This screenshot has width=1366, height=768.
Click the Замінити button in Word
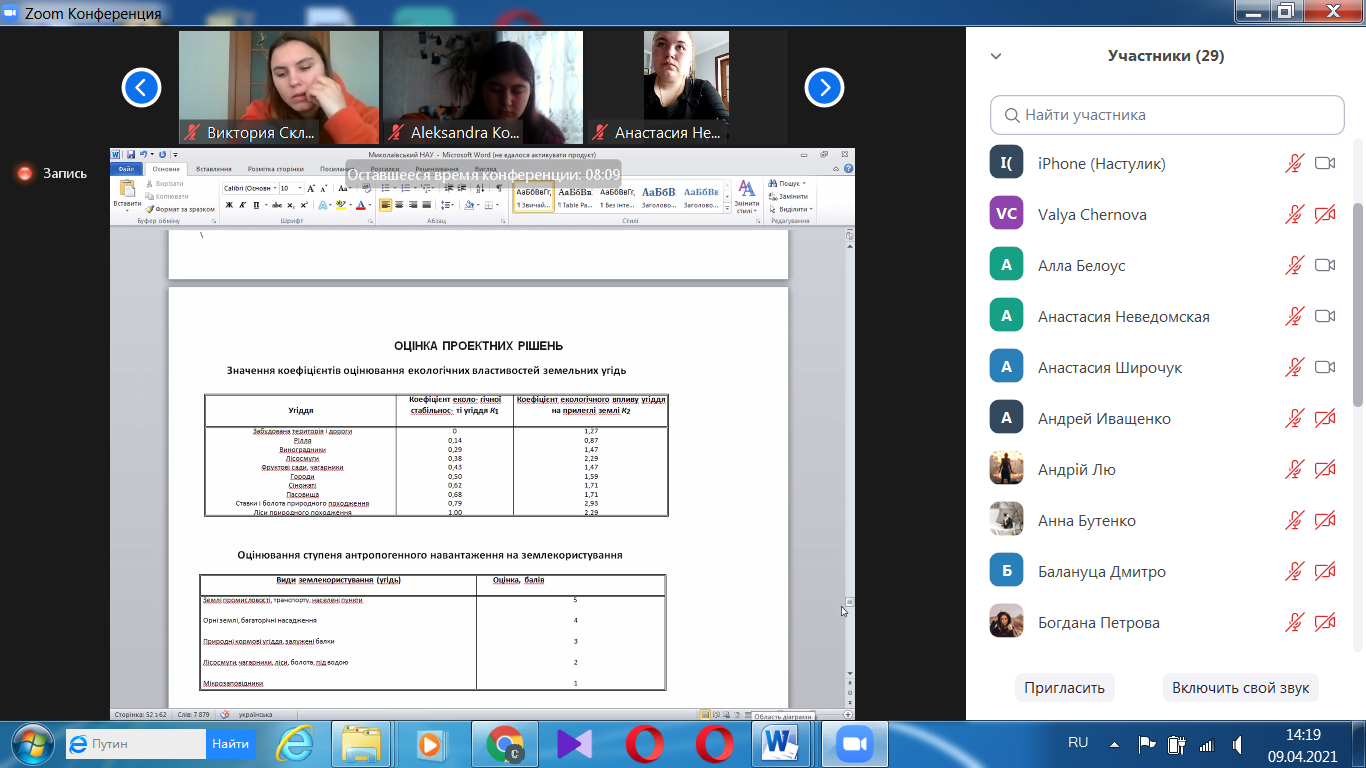coord(788,196)
